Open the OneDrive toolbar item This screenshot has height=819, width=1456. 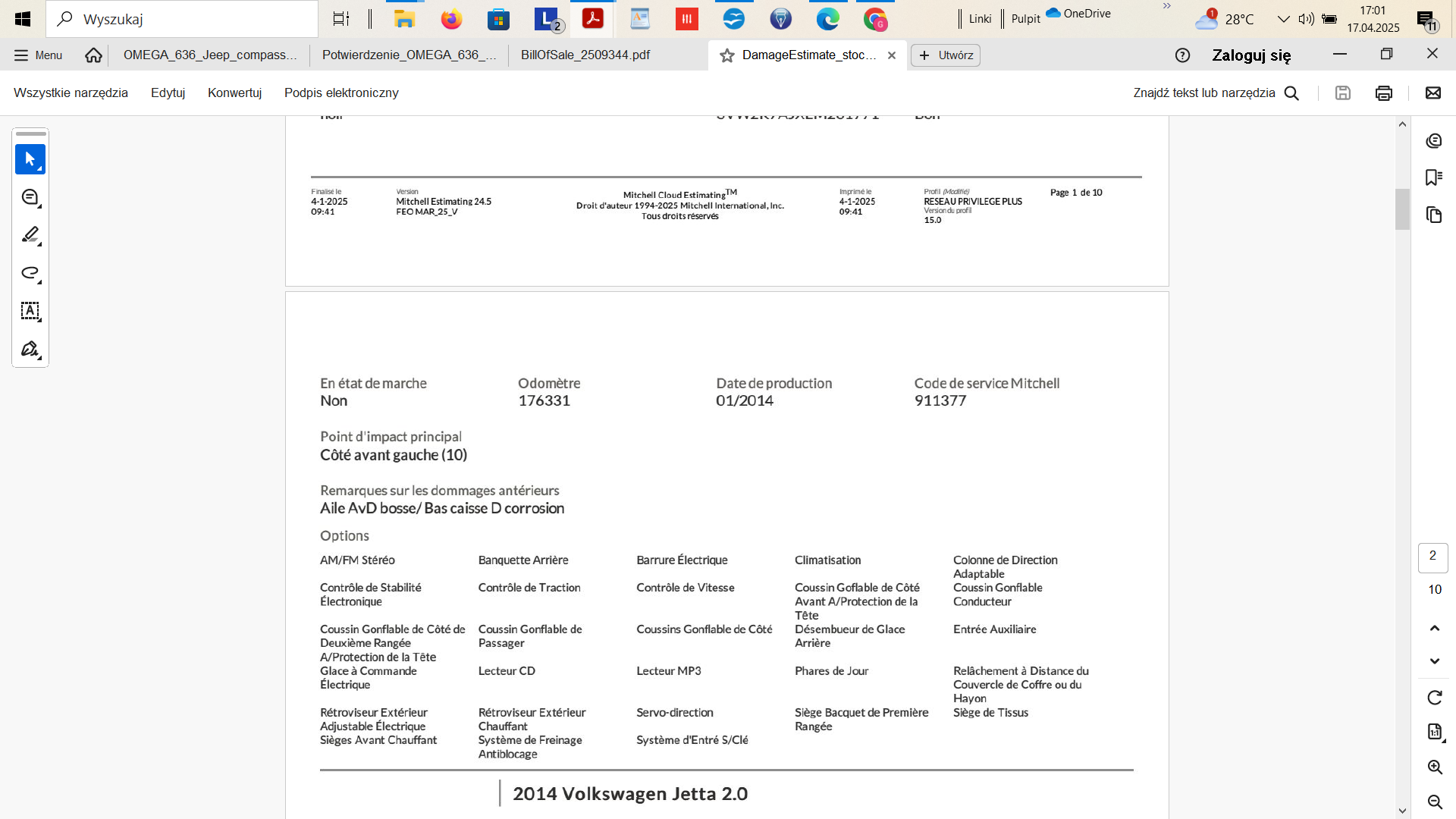(x=1078, y=14)
